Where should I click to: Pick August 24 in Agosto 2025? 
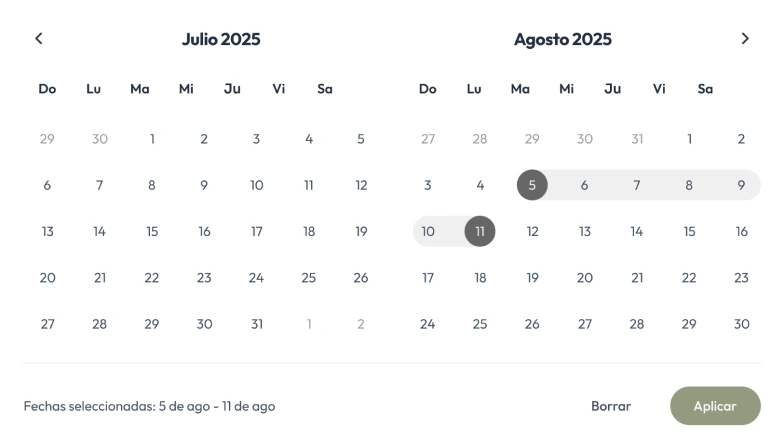tap(428, 324)
